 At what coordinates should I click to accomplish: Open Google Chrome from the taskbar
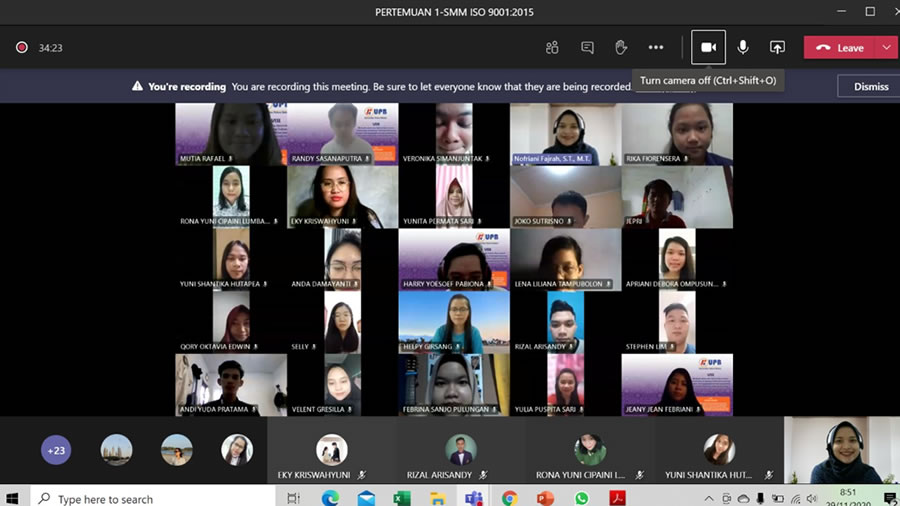[x=509, y=497]
